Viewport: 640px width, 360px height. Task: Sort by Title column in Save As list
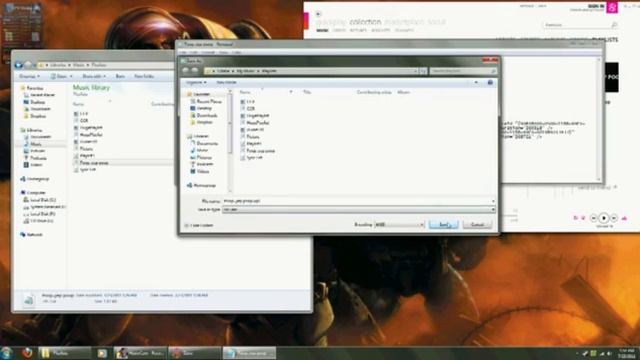tap(307, 92)
